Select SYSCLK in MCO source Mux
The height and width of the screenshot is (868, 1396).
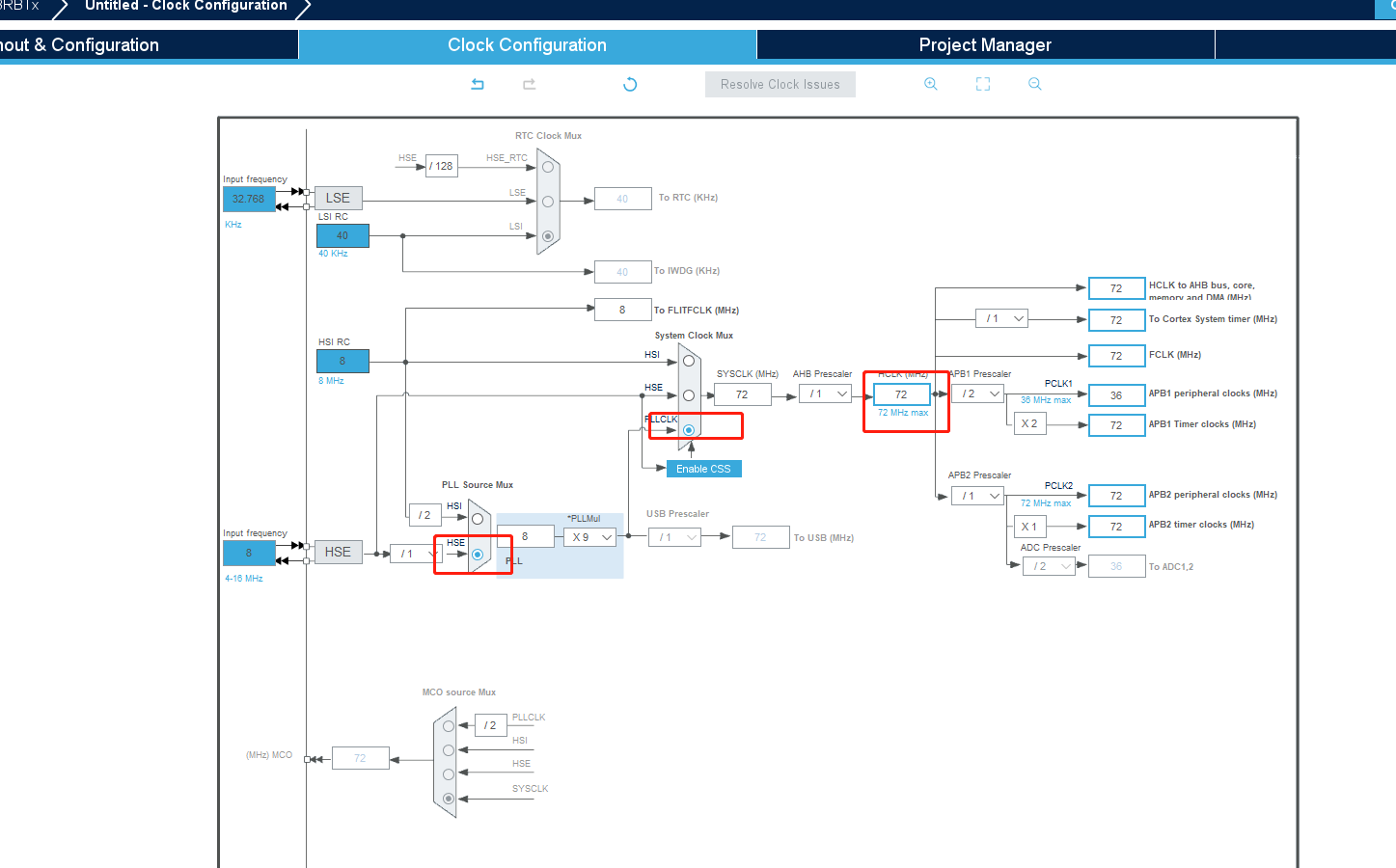449,799
